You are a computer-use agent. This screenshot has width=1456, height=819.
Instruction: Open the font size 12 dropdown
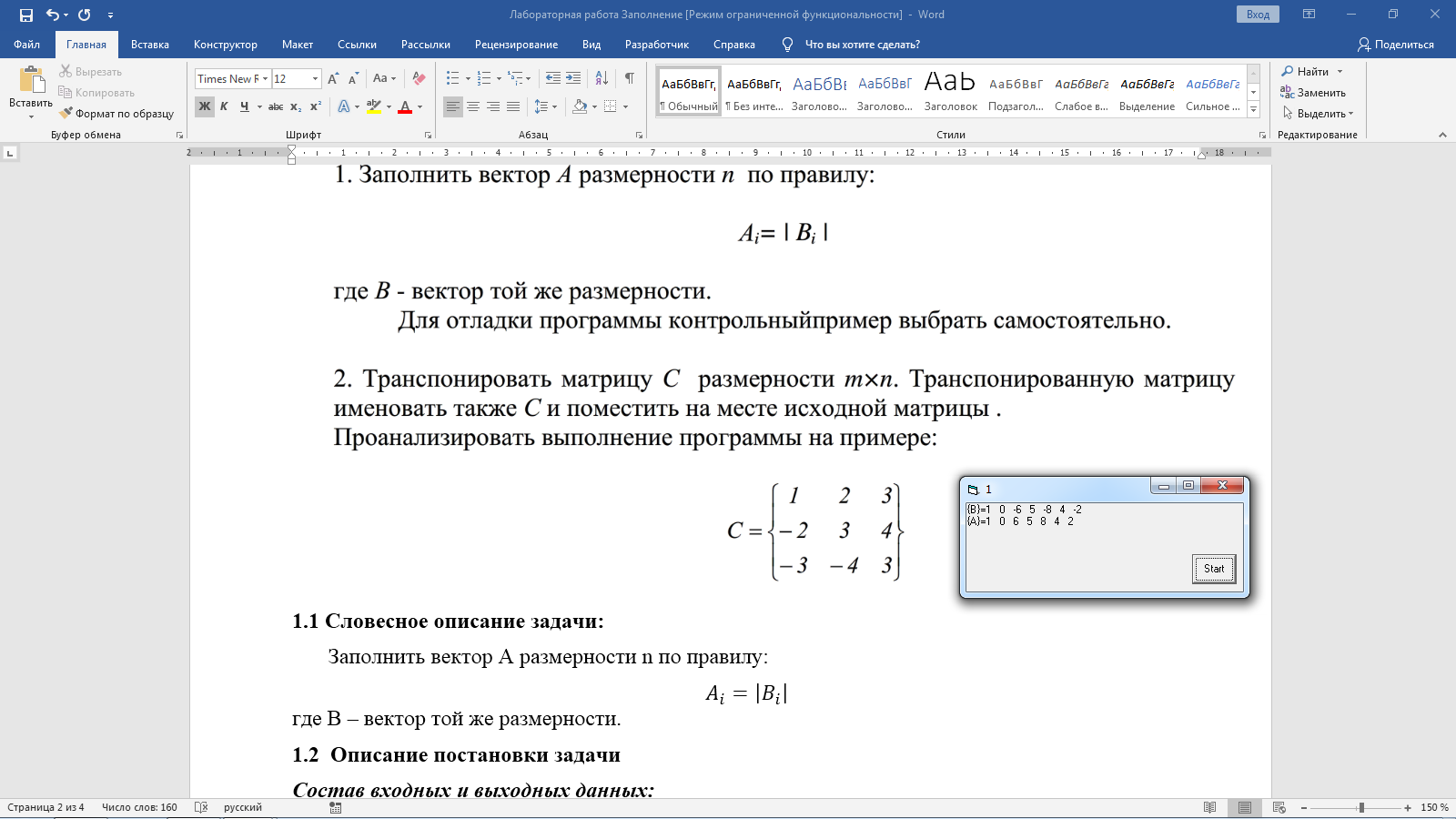tap(315, 78)
